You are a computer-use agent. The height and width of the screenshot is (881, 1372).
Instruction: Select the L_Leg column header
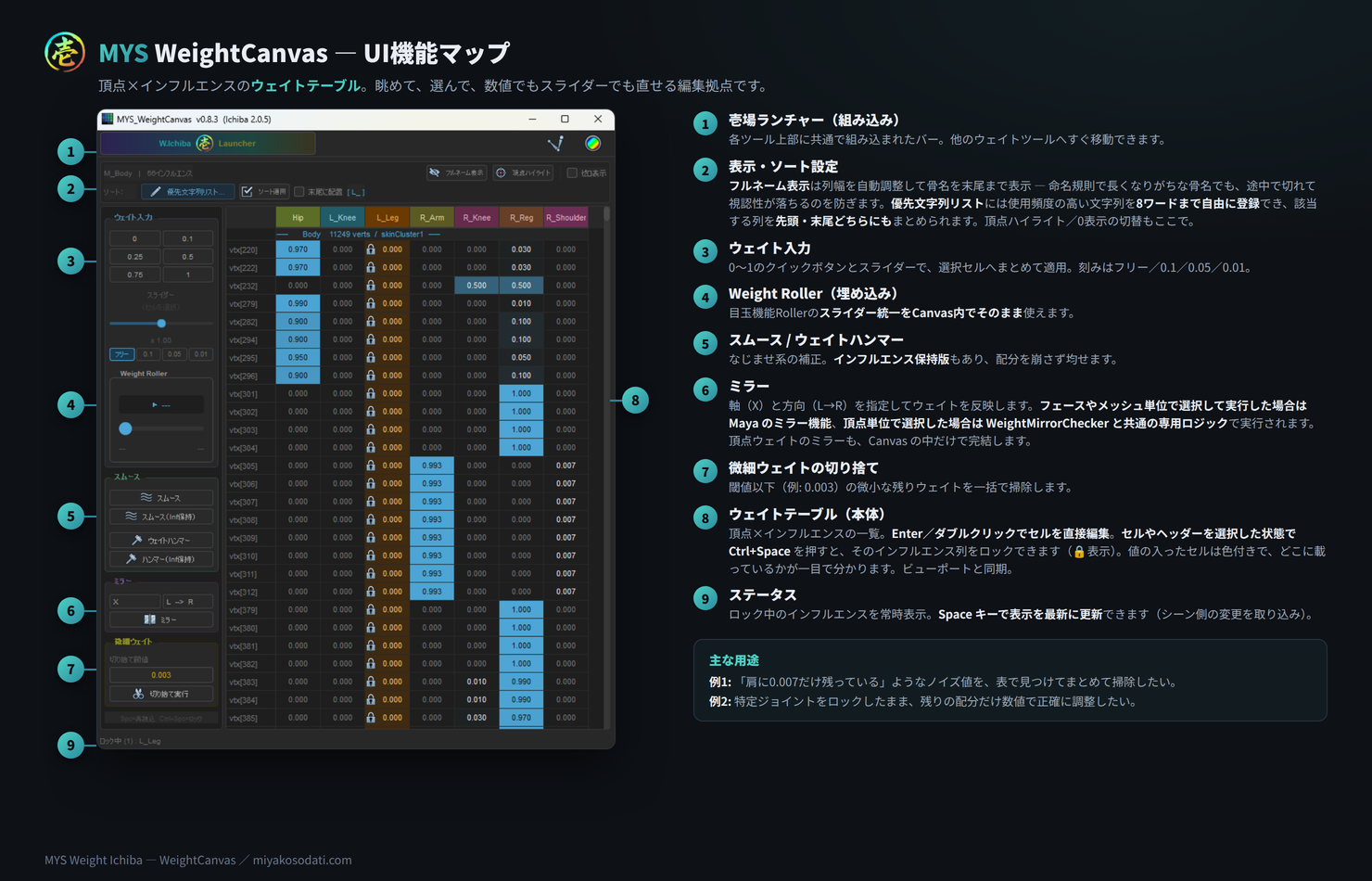click(387, 217)
